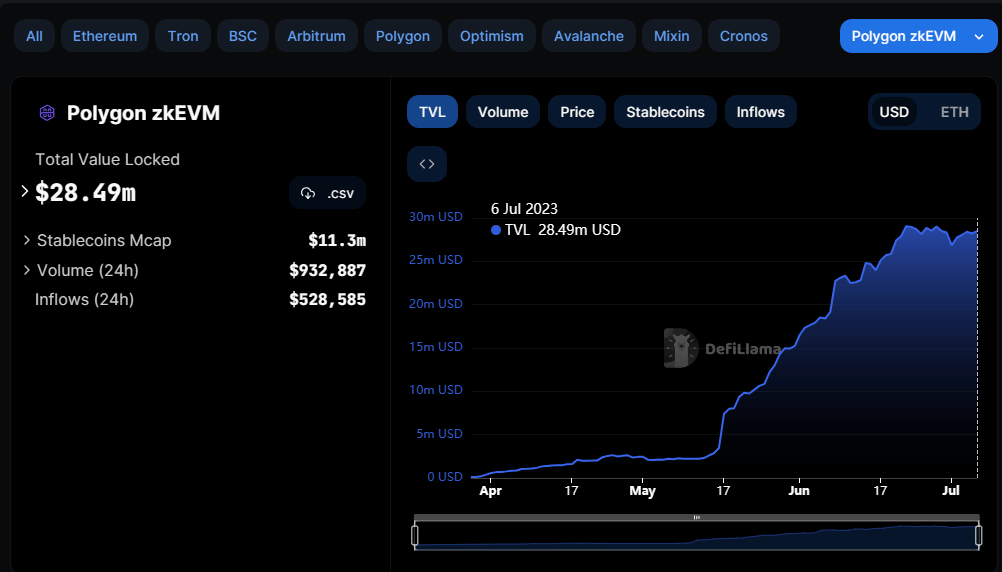Expand the Total Value Locked breakdown chevron

[24, 191]
